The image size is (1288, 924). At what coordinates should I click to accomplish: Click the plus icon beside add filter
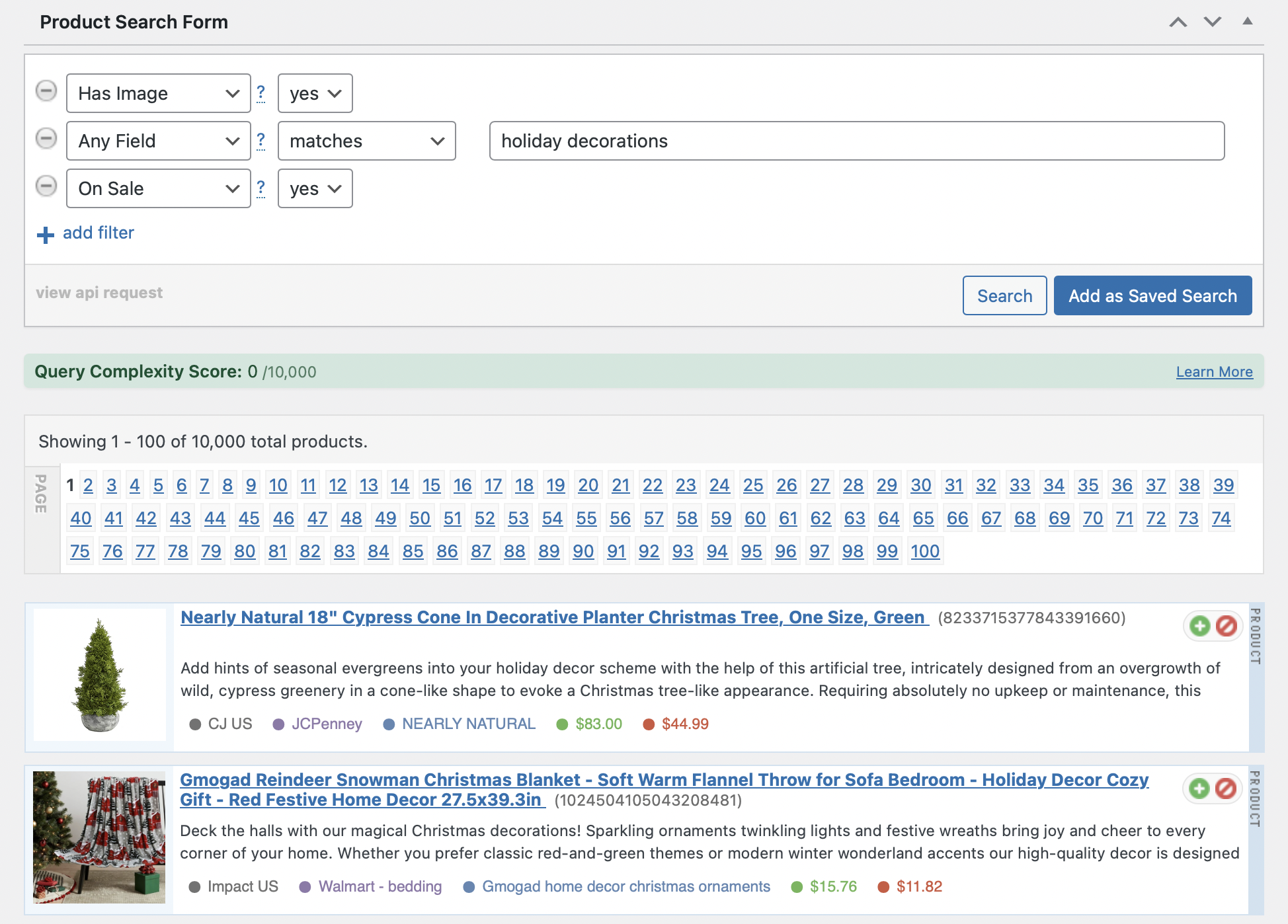click(45, 235)
